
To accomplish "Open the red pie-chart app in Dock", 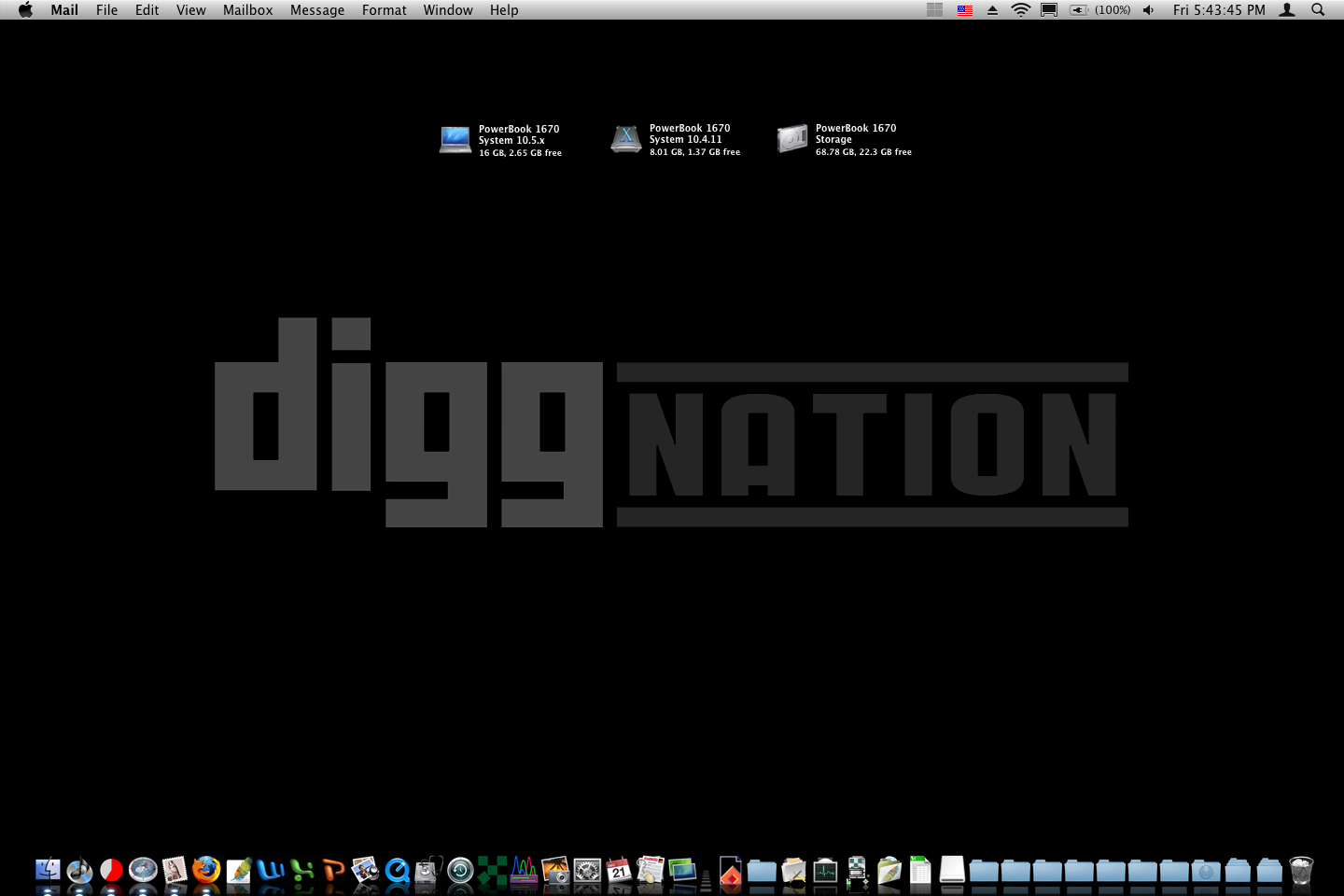I will (x=111, y=871).
